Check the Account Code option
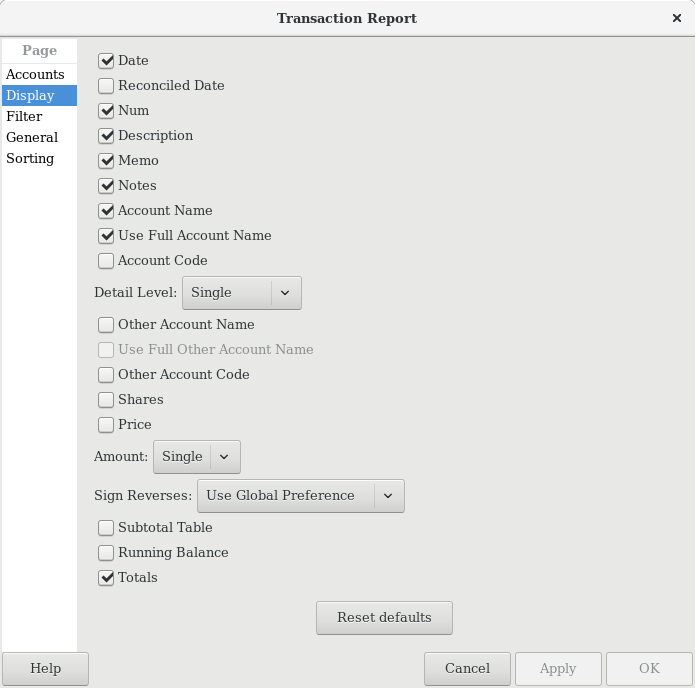Screen dimensions: 695x688 [106, 261]
